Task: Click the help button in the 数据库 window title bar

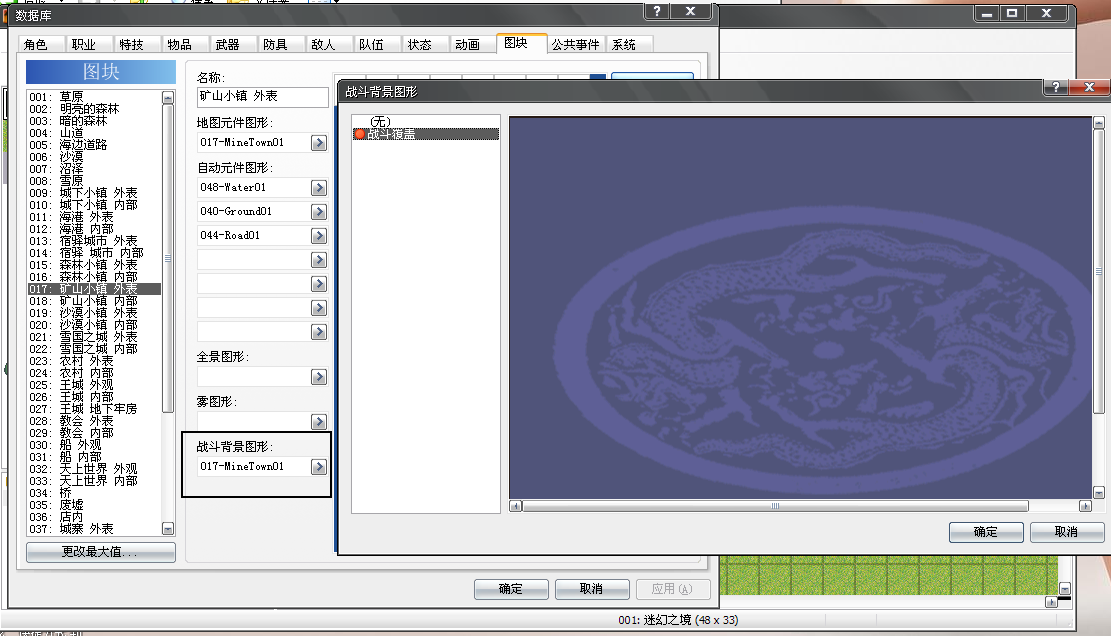Action: pos(657,11)
